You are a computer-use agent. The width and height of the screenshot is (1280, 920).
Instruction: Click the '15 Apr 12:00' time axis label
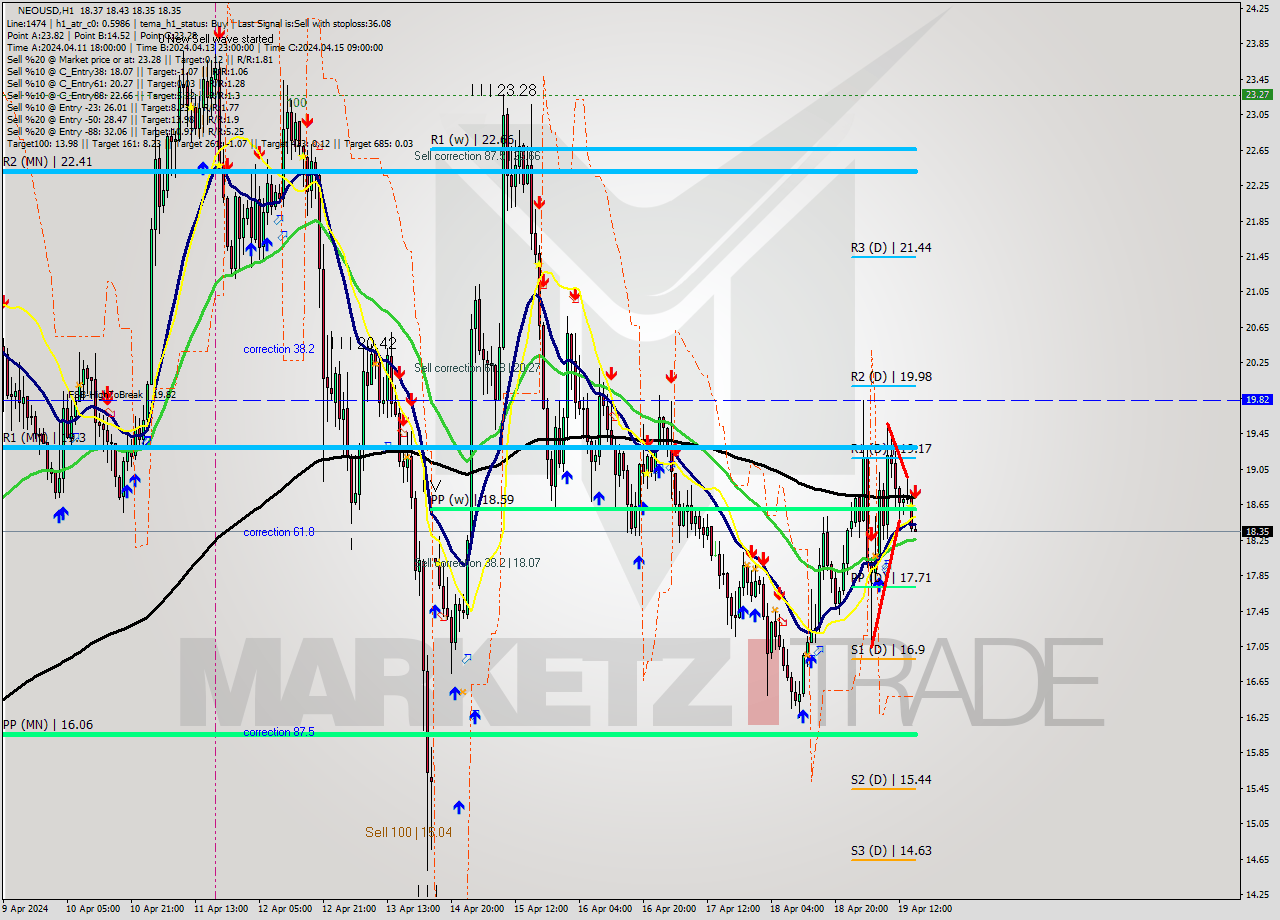(543, 909)
